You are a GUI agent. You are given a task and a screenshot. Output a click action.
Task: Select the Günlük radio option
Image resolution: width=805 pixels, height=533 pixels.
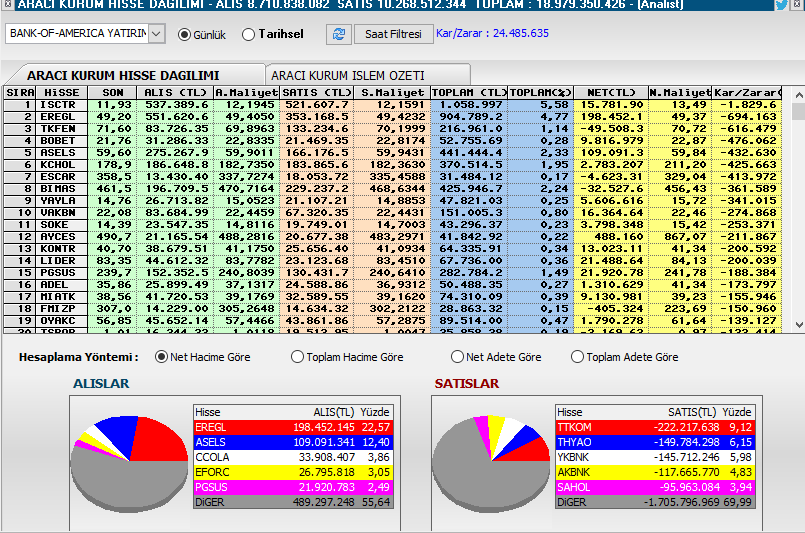tap(184, 35)
